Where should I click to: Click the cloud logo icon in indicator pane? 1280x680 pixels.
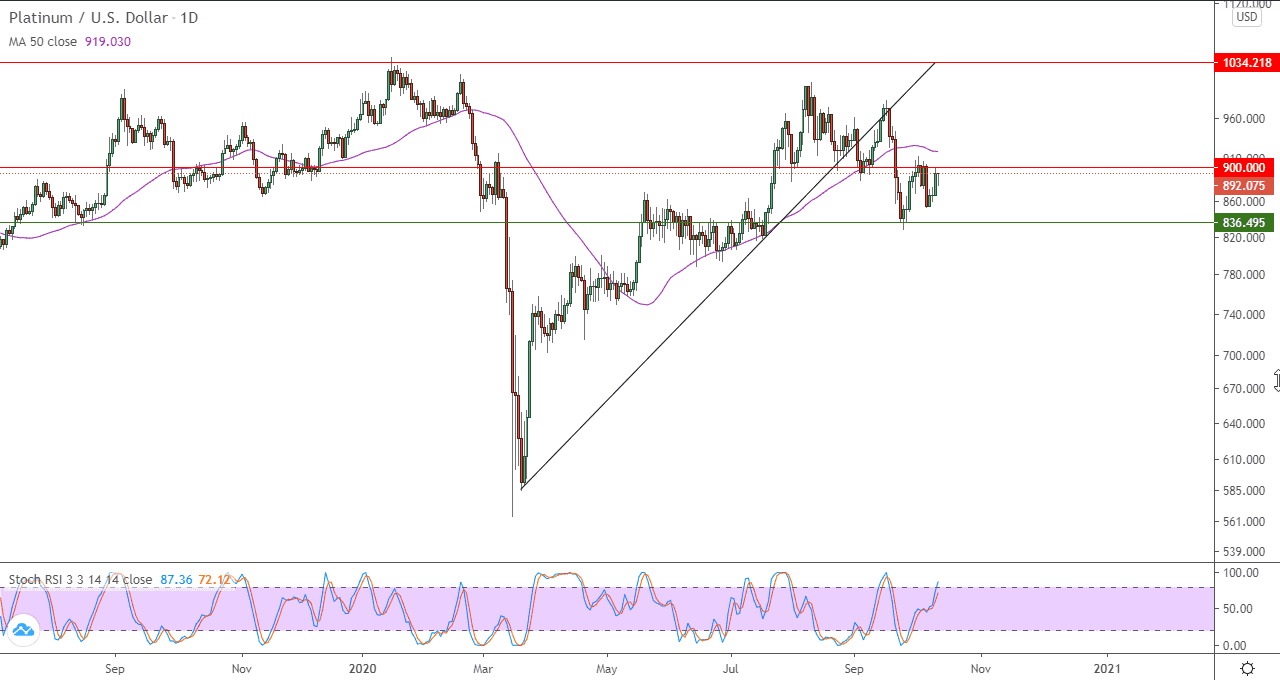[x=24, y=628]
